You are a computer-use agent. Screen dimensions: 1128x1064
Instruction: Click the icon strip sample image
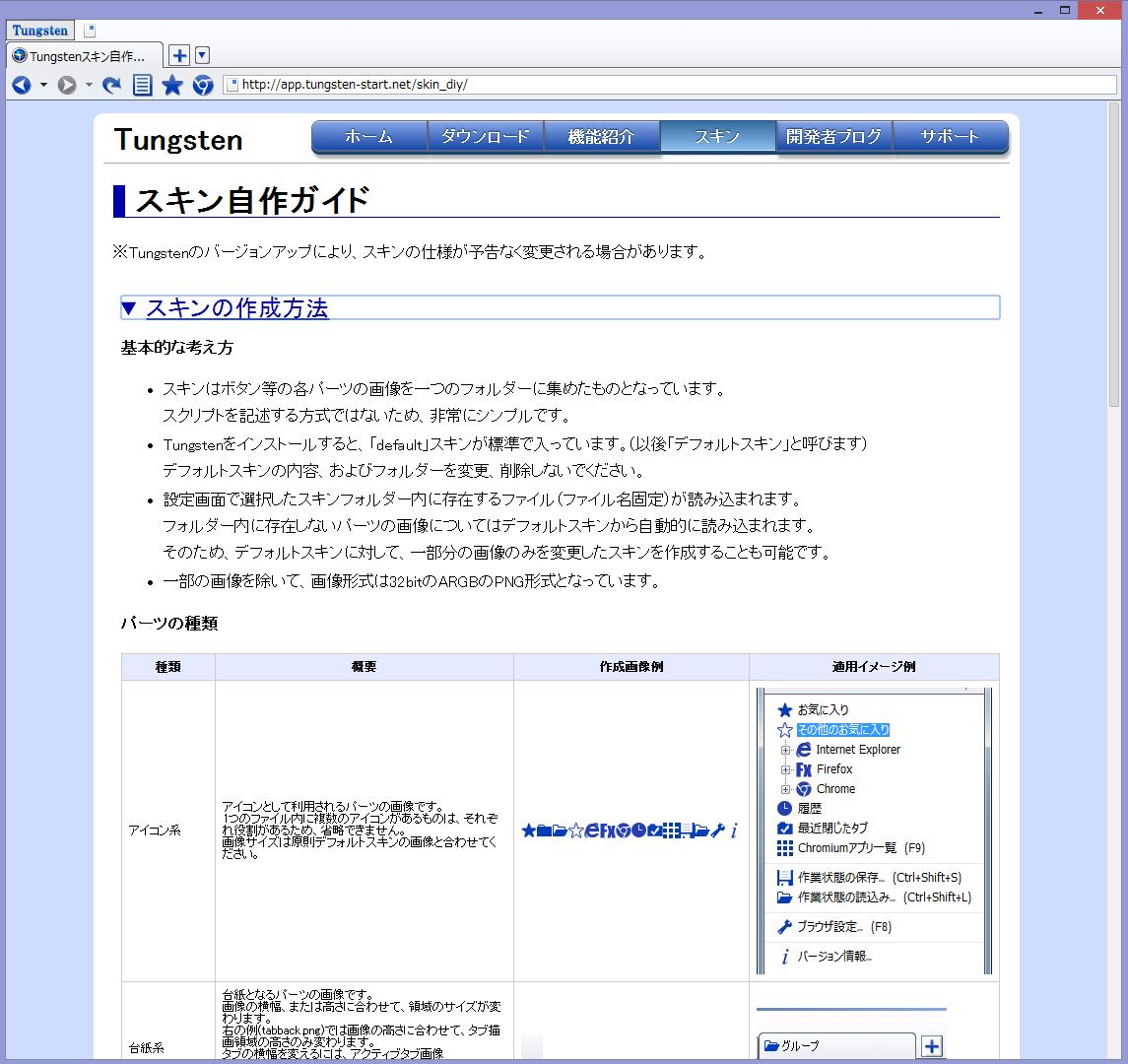click(x=630, y=831)
